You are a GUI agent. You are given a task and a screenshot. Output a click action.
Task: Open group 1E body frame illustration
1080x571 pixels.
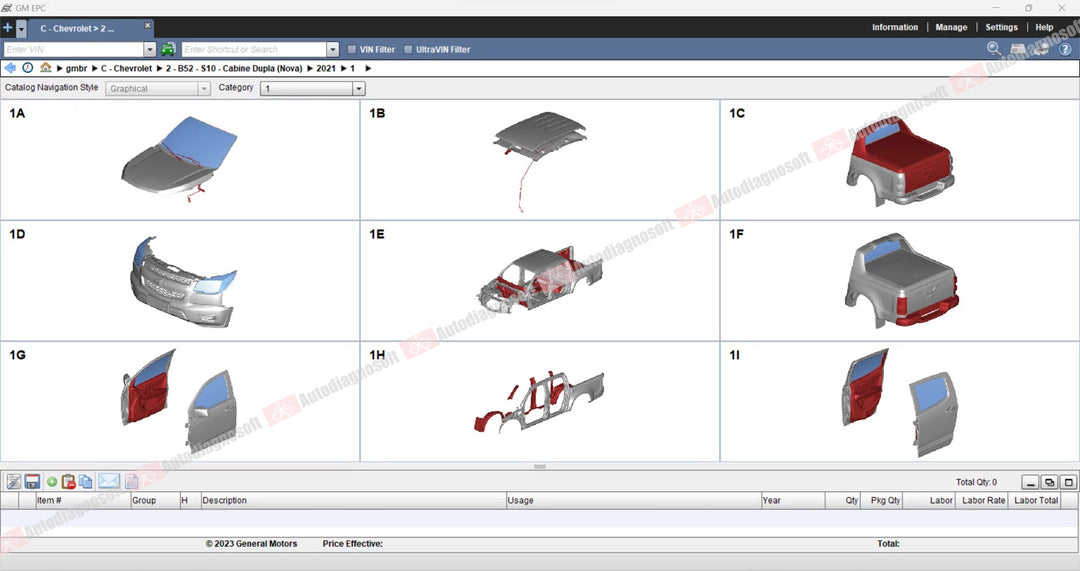tap(540, 281)
